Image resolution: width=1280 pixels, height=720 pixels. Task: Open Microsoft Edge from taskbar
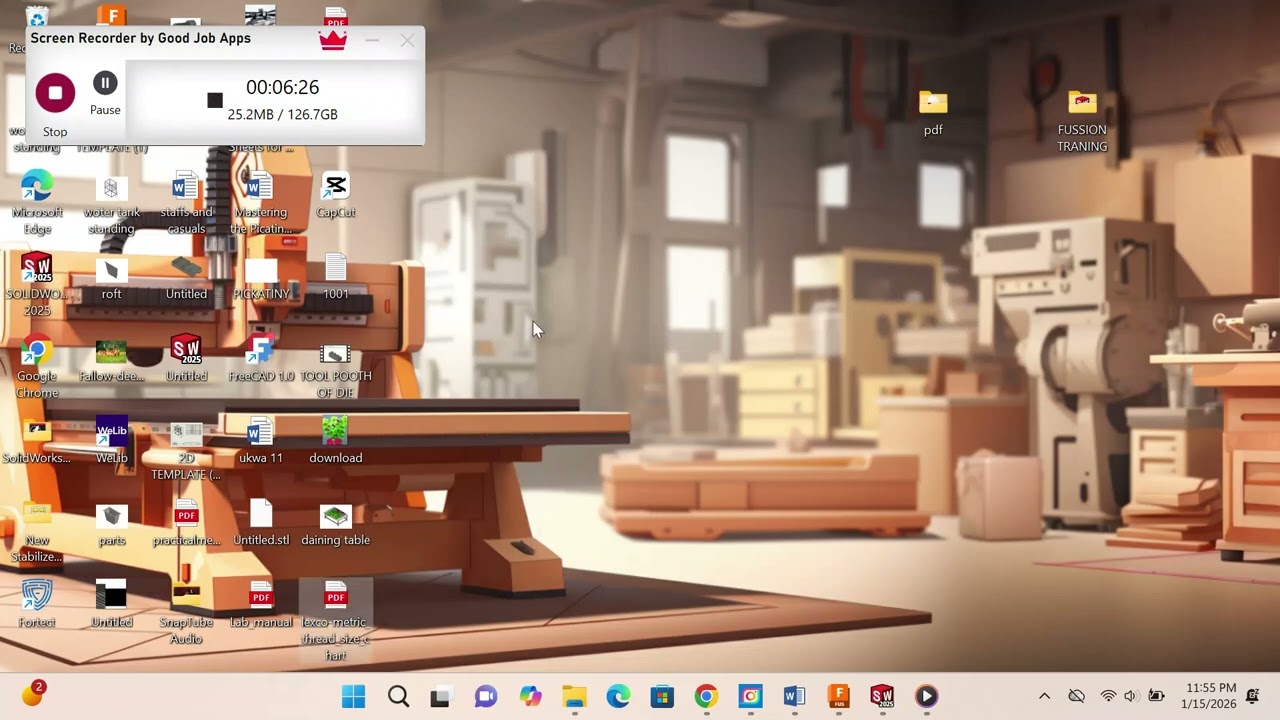click(x=618, y=697)
